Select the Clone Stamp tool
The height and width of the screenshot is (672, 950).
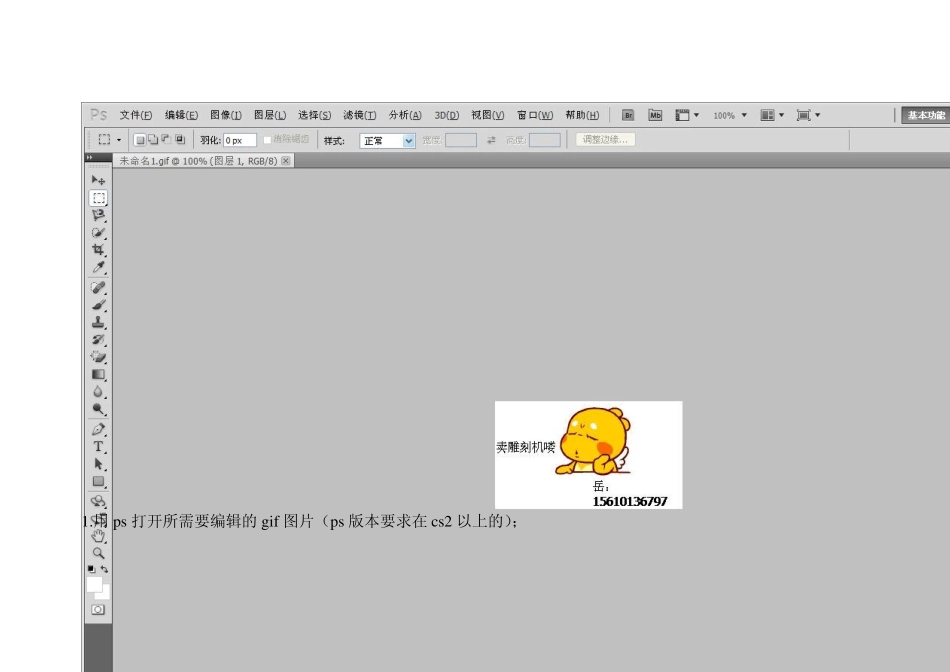click(99, 322)
